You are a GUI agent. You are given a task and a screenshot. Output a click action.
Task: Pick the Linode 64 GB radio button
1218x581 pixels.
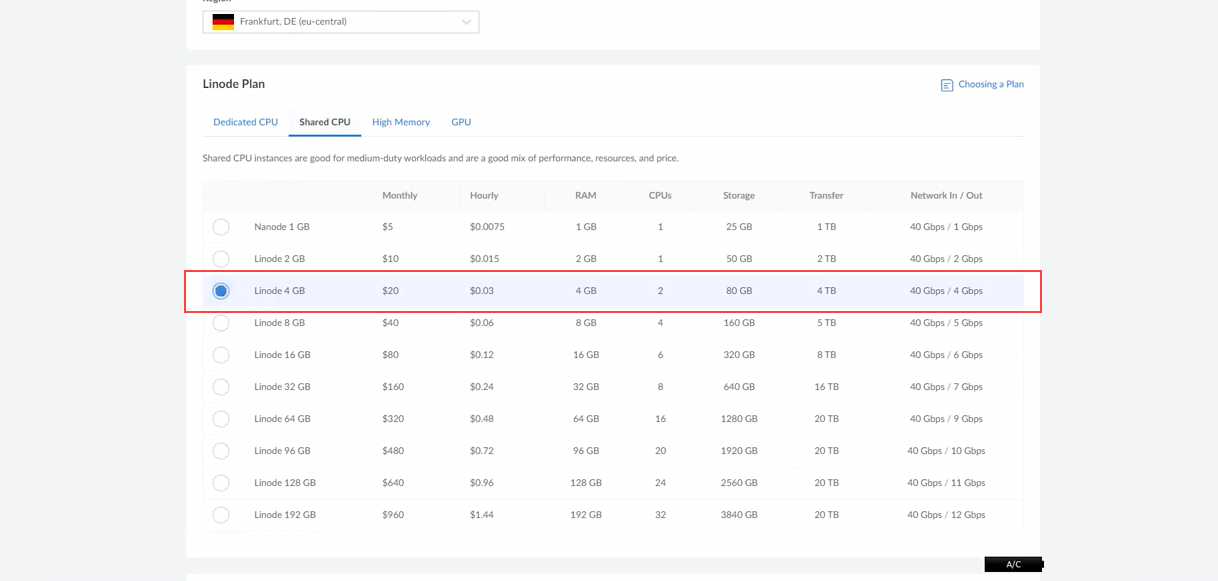point(221,419)
